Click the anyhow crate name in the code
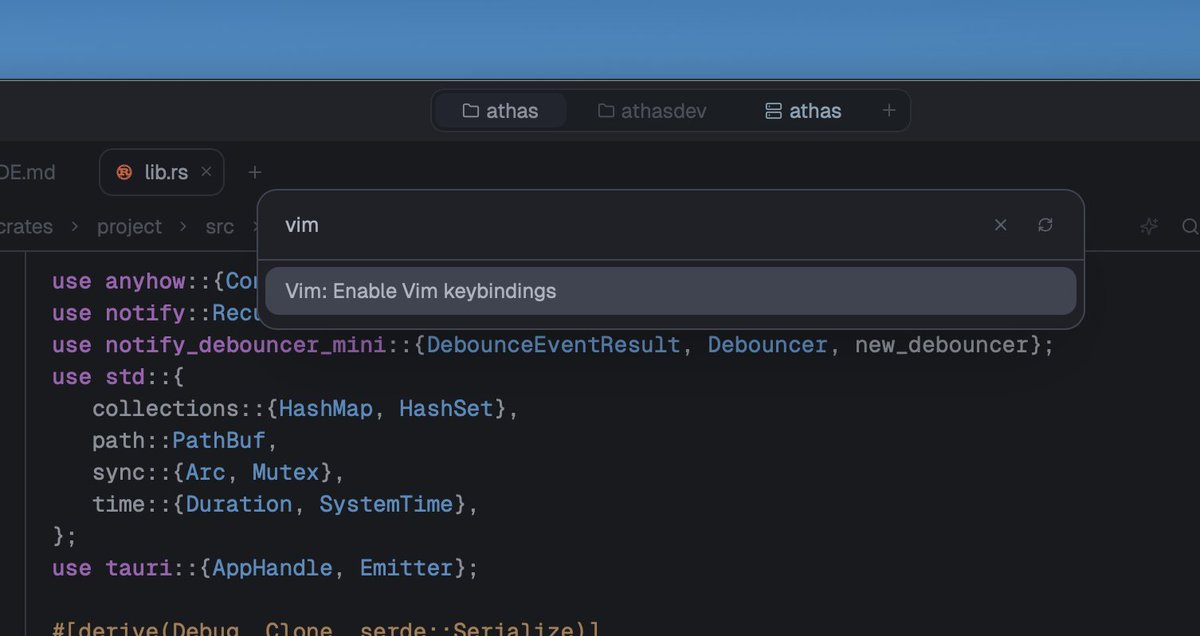 click(x=145, y=281)
